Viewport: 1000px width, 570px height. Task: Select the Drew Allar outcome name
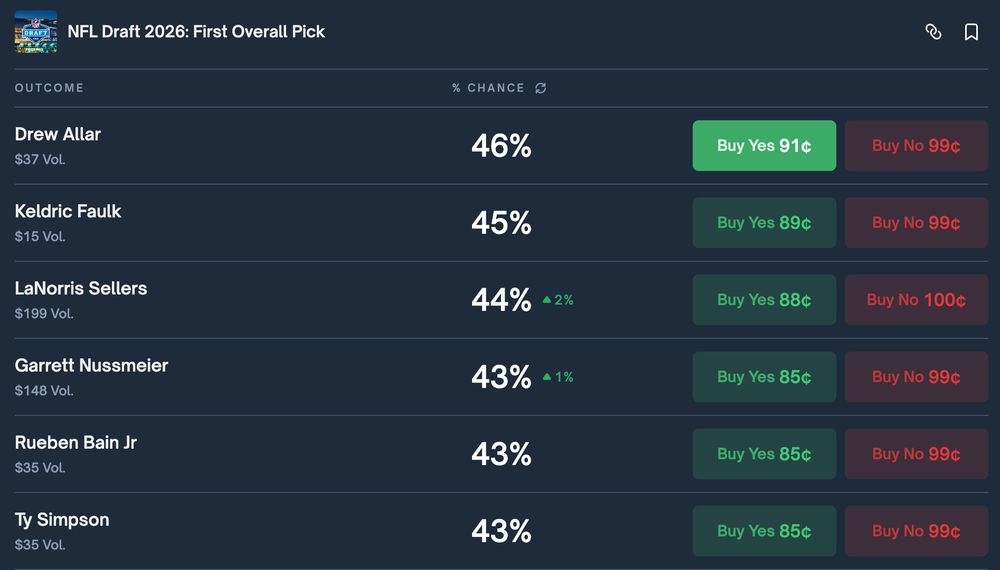tap(58, 134)
